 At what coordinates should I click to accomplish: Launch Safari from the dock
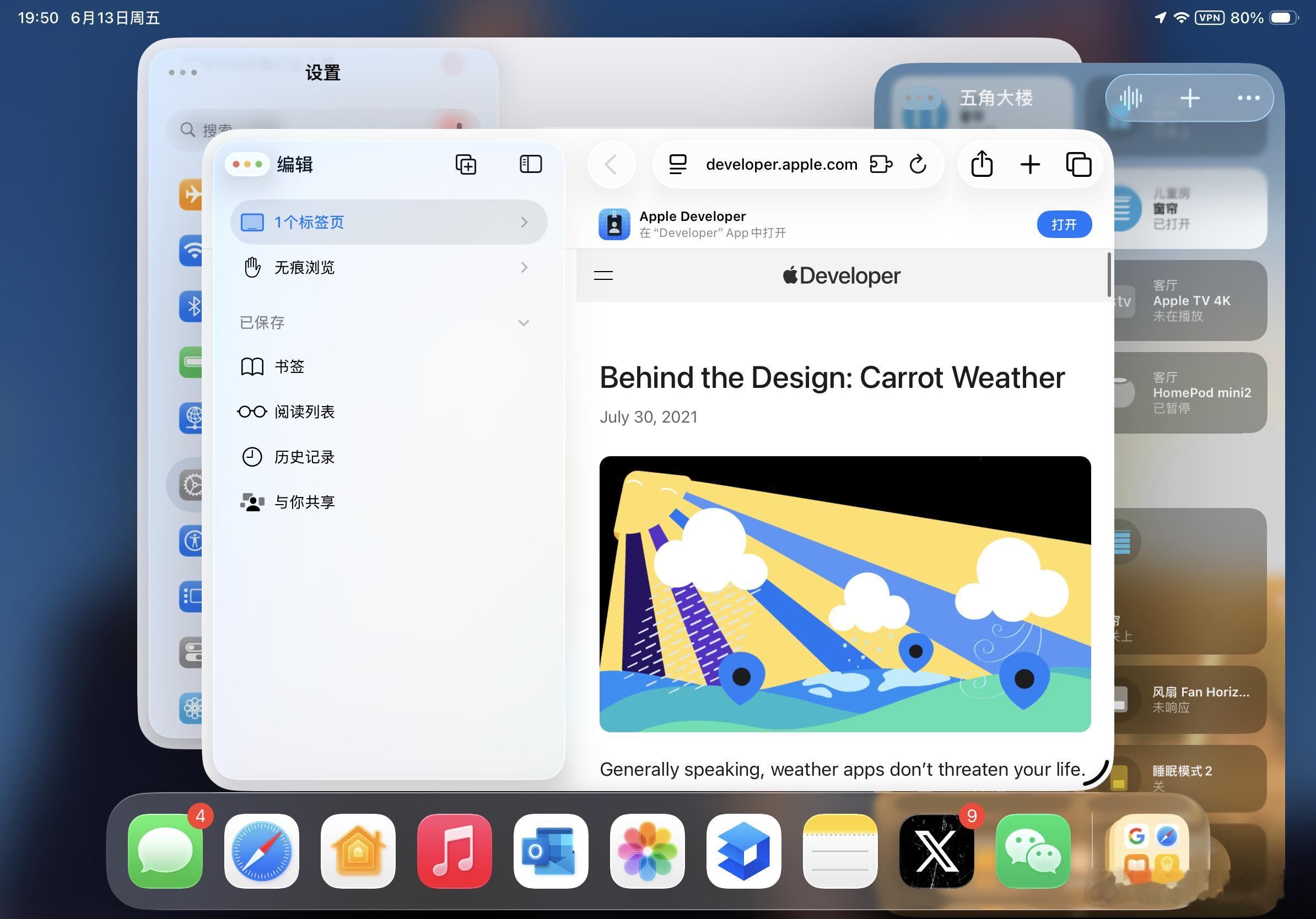pos(261,851)
